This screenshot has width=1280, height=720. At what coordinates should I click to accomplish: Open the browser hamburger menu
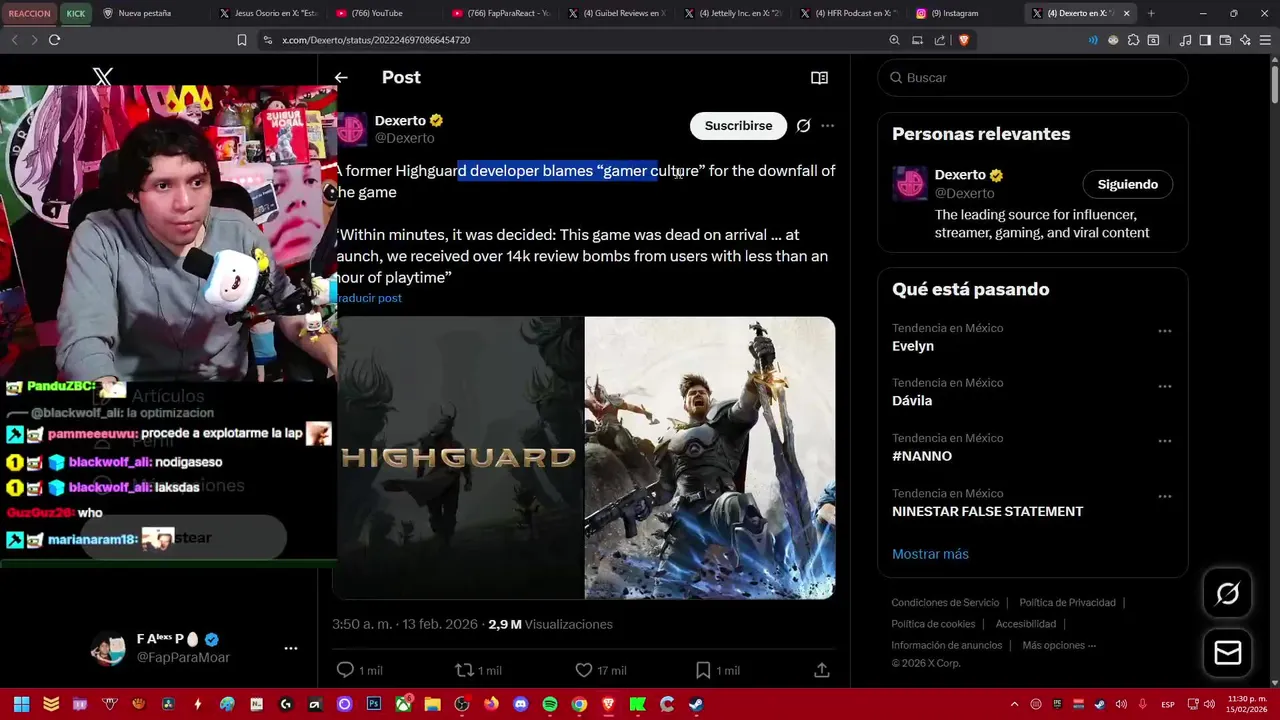pos(1265,40)
